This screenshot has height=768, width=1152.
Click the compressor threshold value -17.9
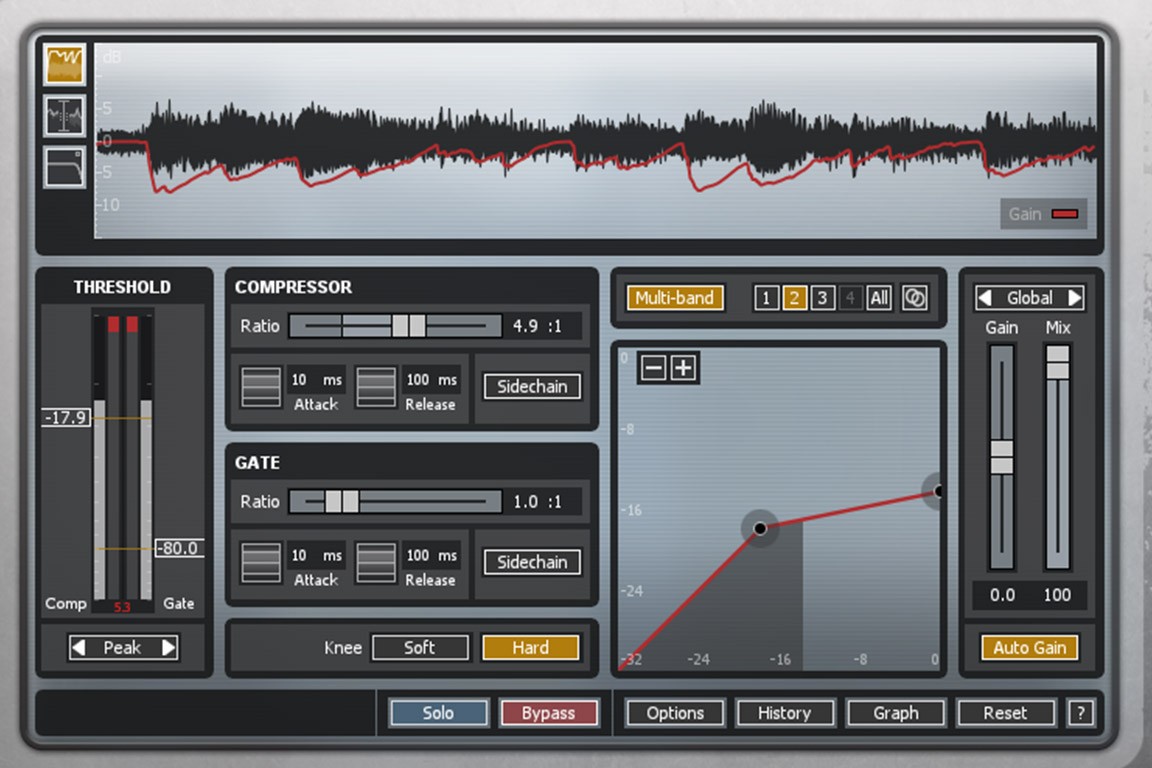tap(66, 417)
